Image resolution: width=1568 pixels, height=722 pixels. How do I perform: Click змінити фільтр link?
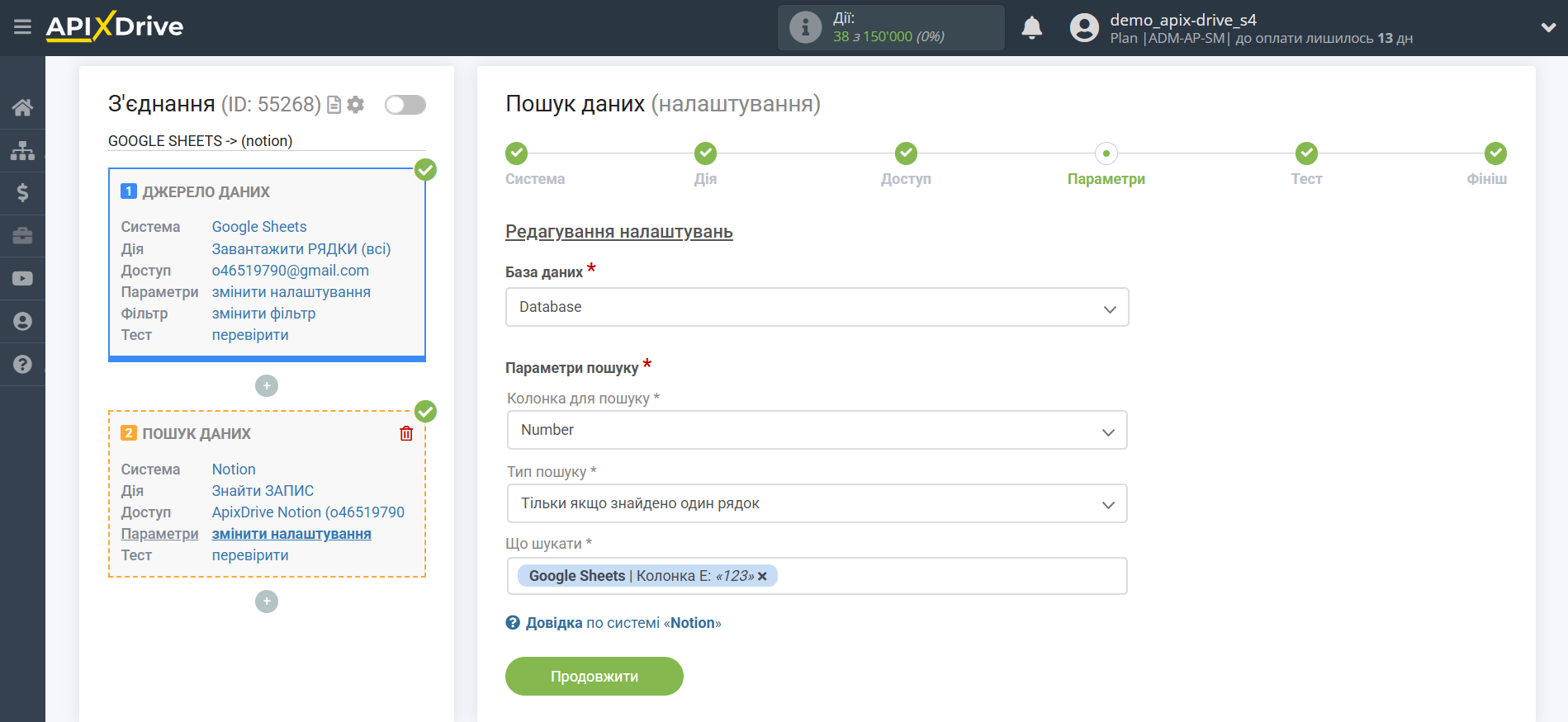pyautogui.click(x=263, y=314)
